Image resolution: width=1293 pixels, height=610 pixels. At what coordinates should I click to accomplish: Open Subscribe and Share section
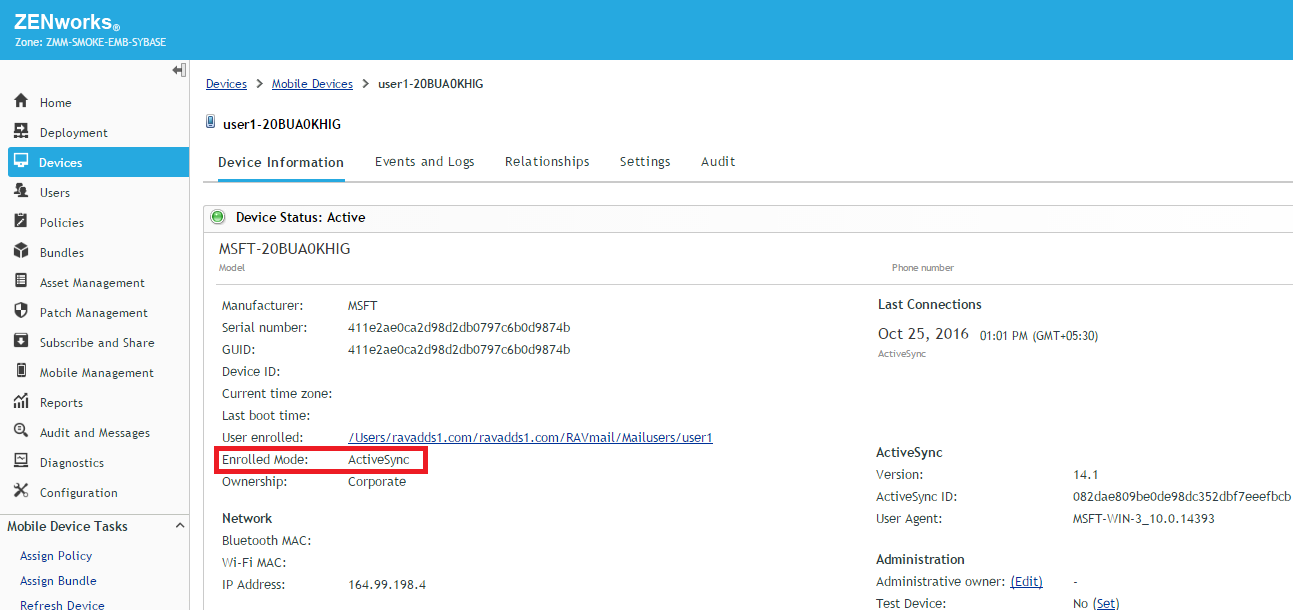(97, 343)
